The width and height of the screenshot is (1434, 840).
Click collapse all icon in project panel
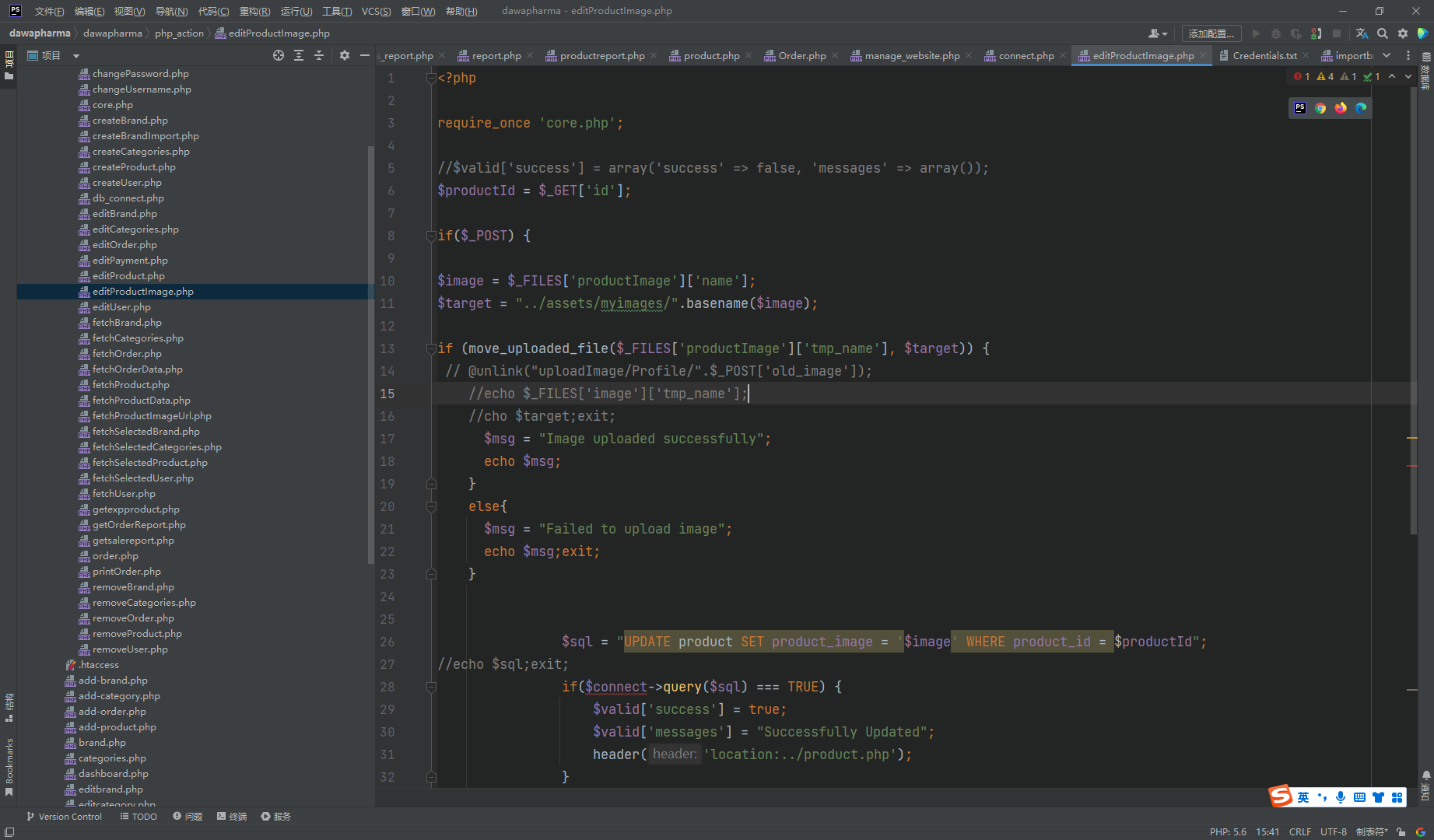click(319, 55)
